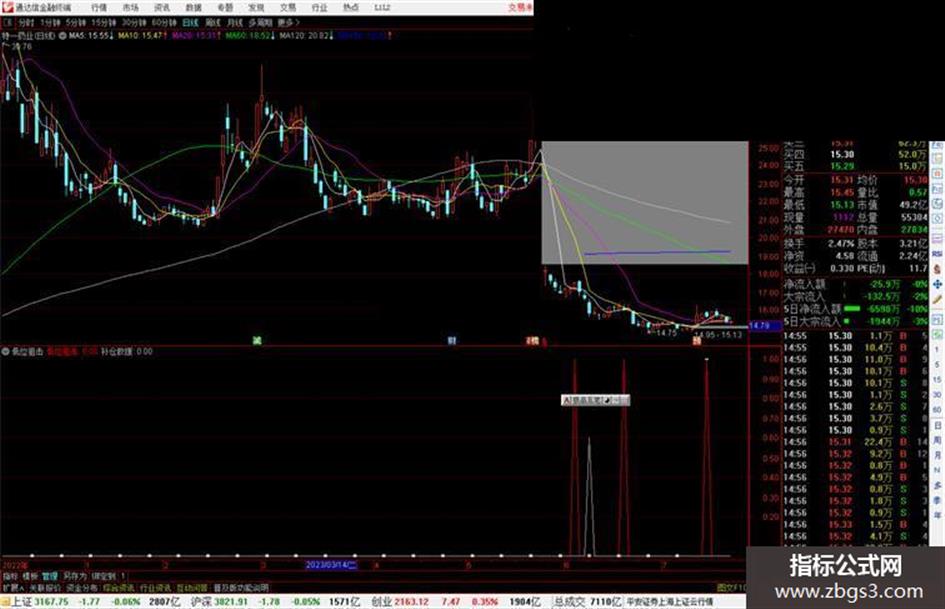This screenshot has width=945, height=609.
Task: Click the 买五 price 15.29 row
Action: coord(855,166)
